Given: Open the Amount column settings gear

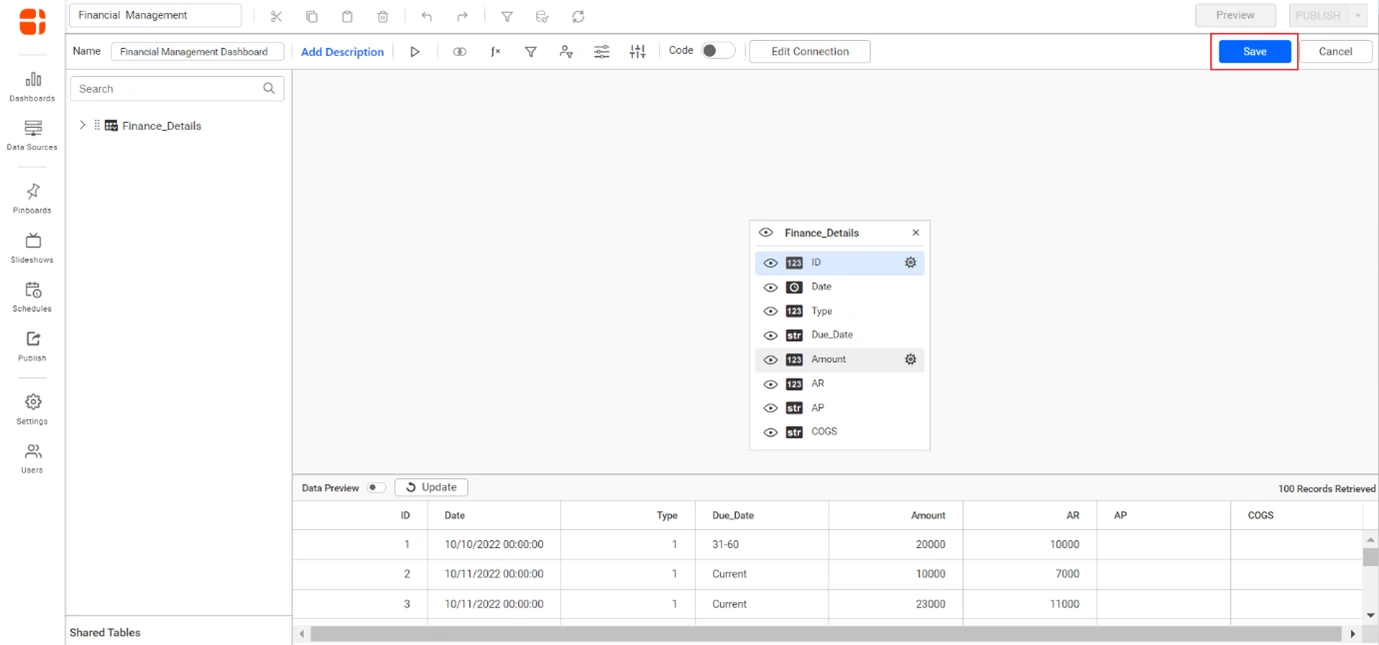Looking at the screenshot, I should [x=909, y=359].
